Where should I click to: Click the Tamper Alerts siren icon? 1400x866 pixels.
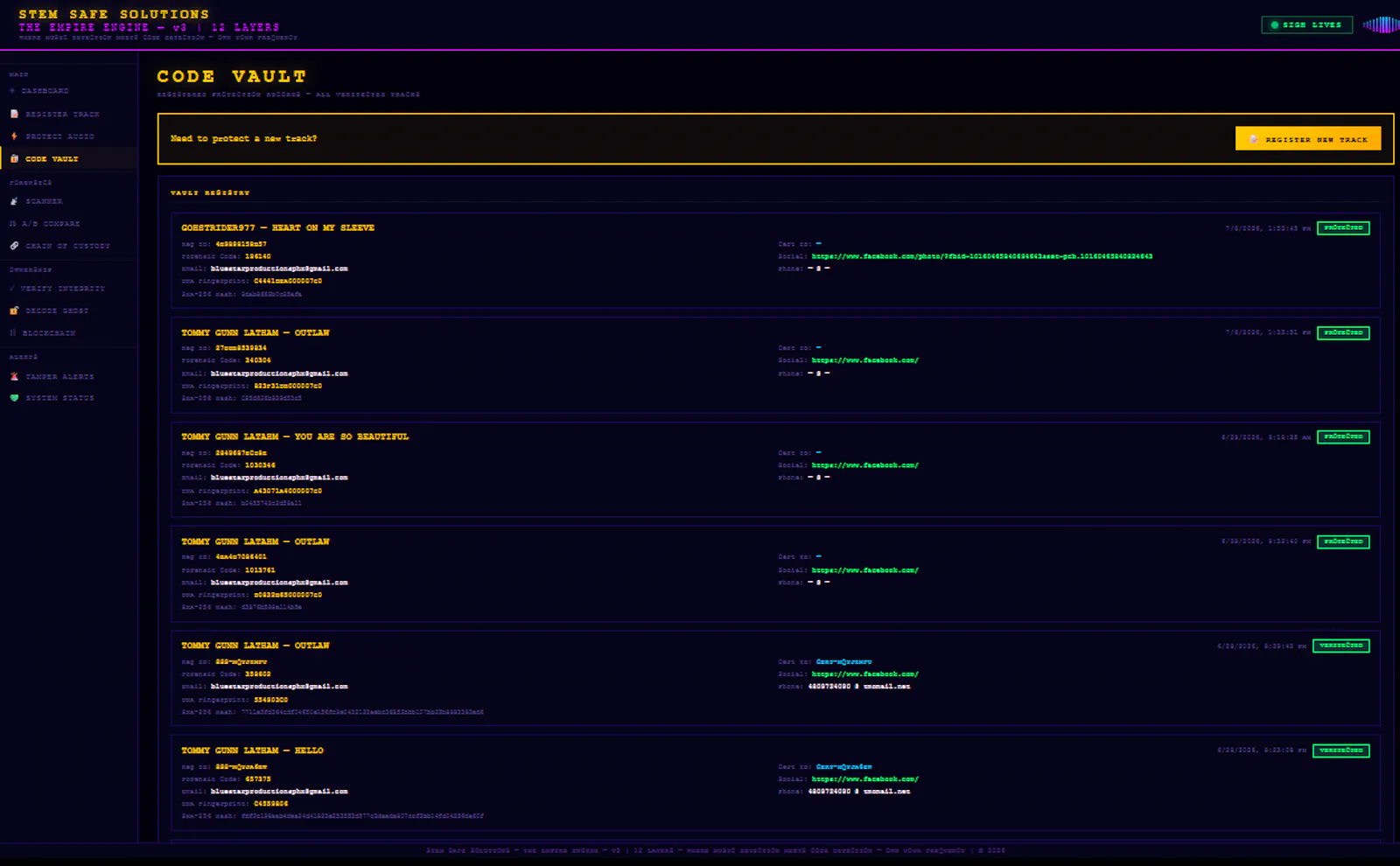pos(14,376)
